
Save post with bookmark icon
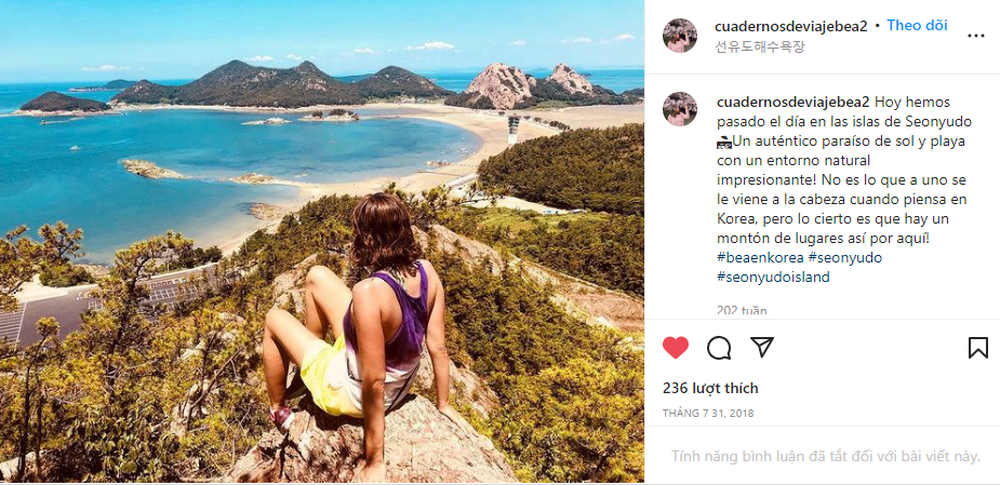point(978,348)
